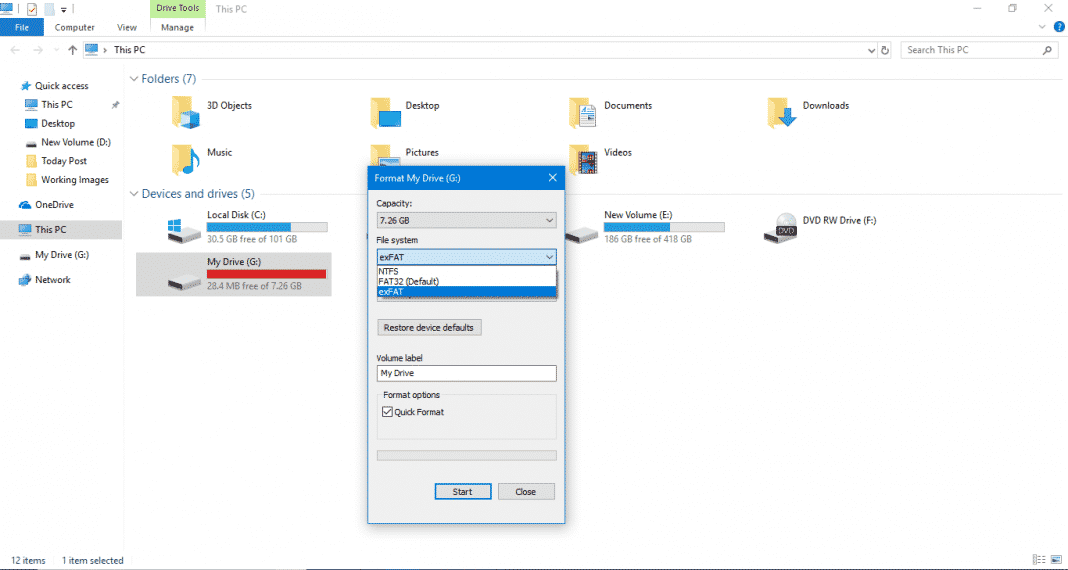
Task: Click the Music folder icon
Action: tap(185, 158)
